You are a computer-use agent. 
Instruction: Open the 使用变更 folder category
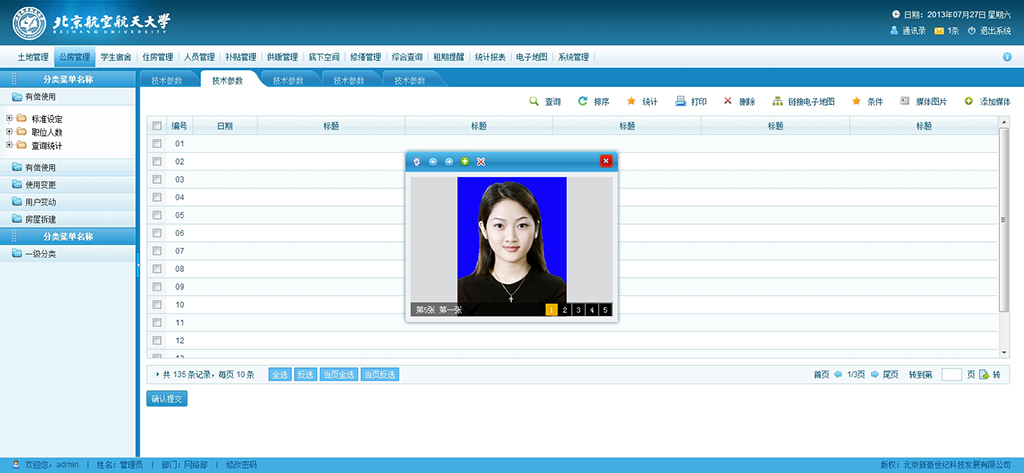click(x=67, y=185)
